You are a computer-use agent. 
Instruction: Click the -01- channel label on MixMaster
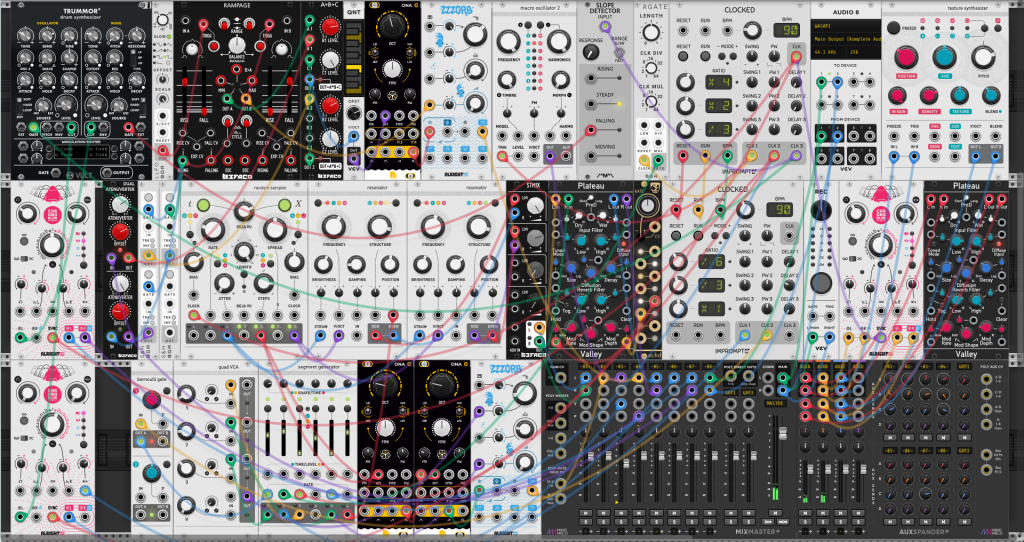[585, 368]
